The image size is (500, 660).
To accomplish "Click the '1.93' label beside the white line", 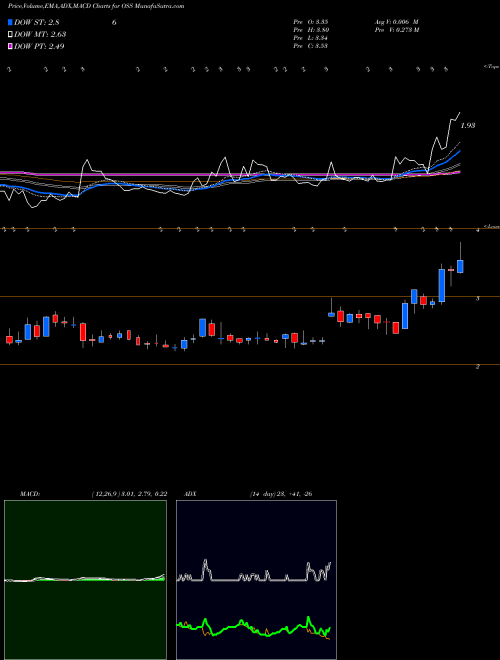I will coord(468,125).
